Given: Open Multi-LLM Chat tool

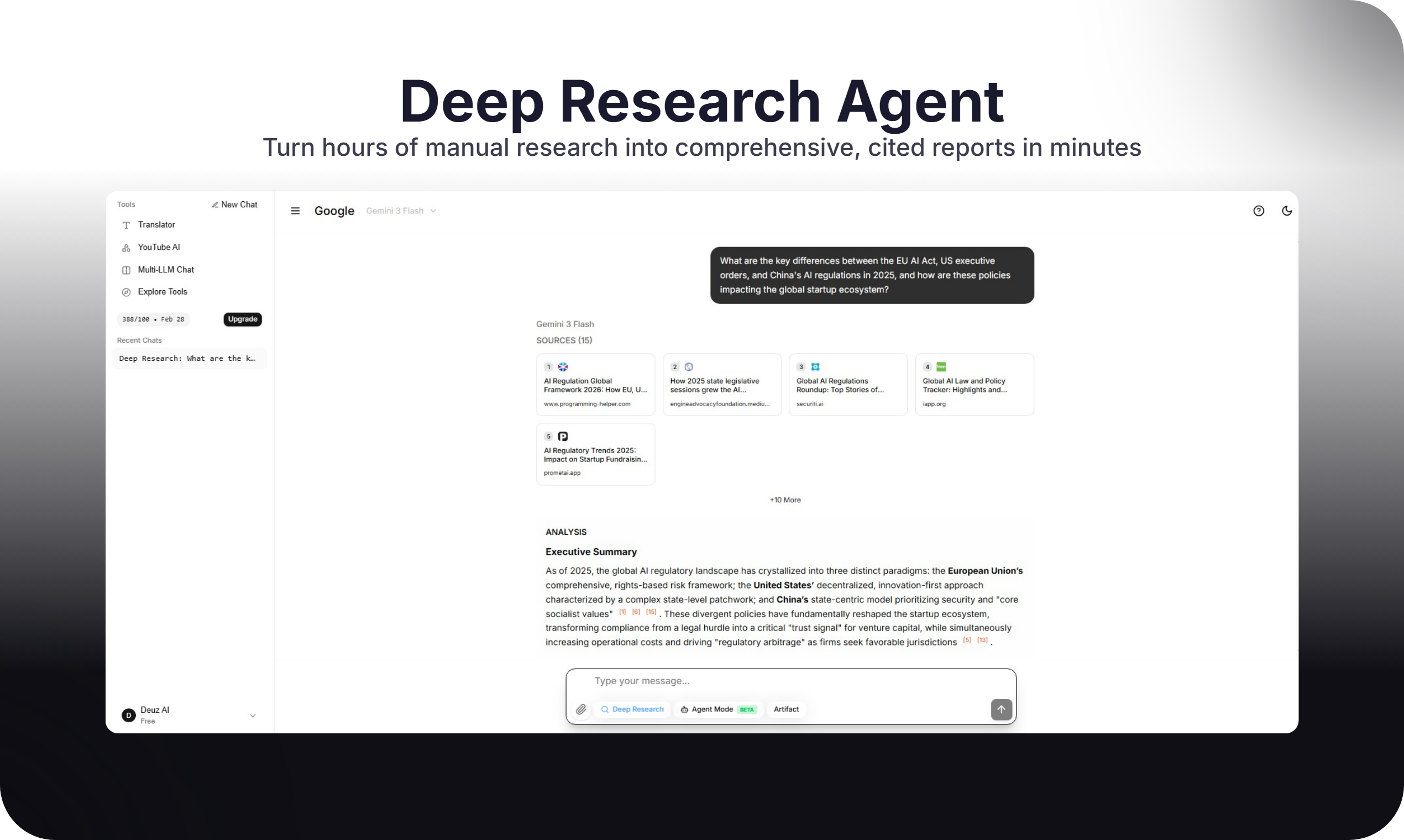Looking at the screenshot, I should 165,270.
